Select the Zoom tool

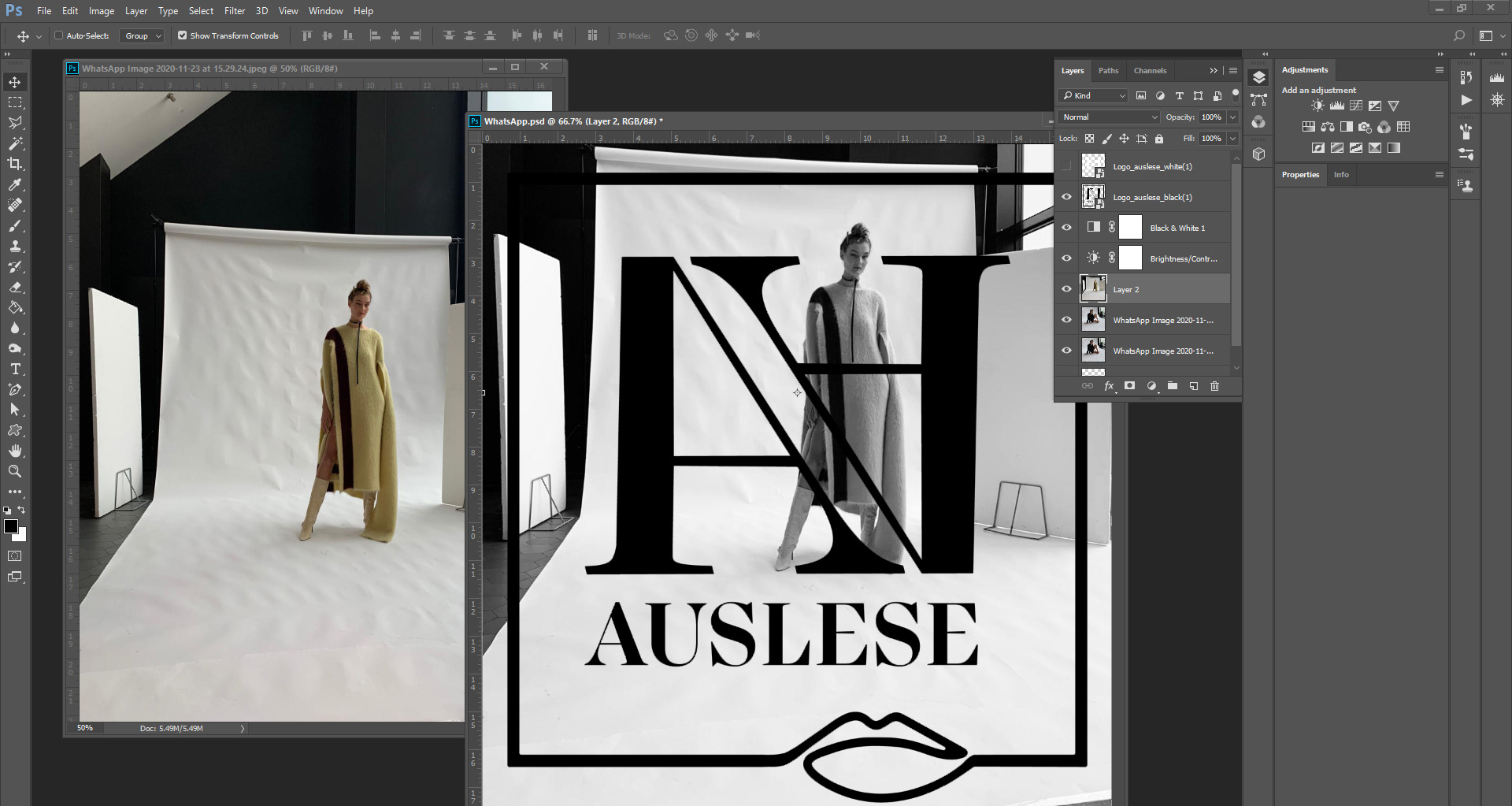(15, 471)
